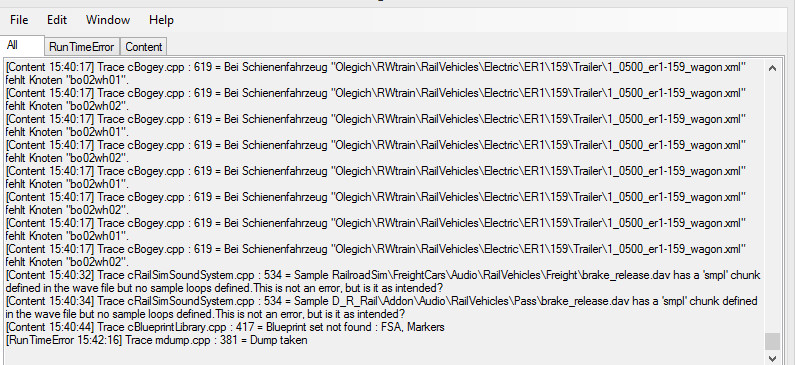Open the File menu
This screenshot has width=795, height=365.
(x=19, y=20)
